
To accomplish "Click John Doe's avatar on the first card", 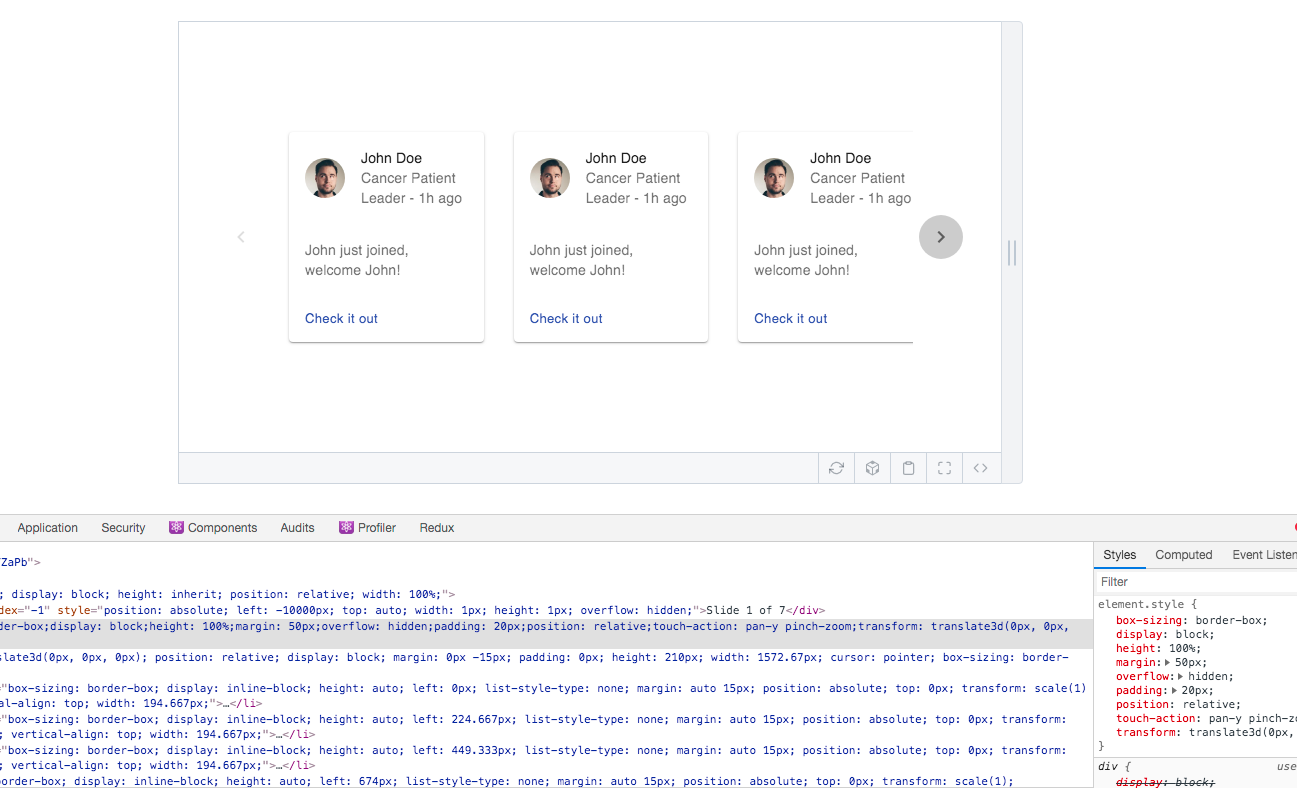I will pyautogui.click(x=325, y=175).
